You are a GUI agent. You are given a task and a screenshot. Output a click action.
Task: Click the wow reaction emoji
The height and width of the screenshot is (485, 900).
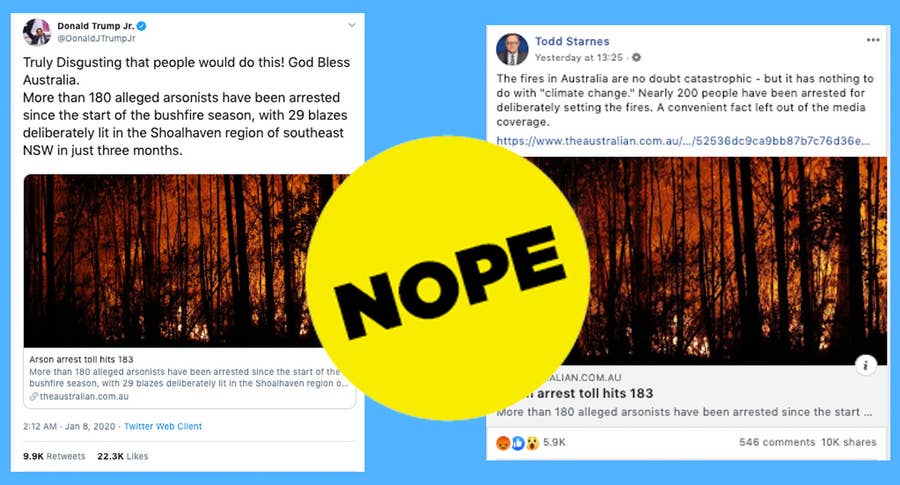click(532, 443)
